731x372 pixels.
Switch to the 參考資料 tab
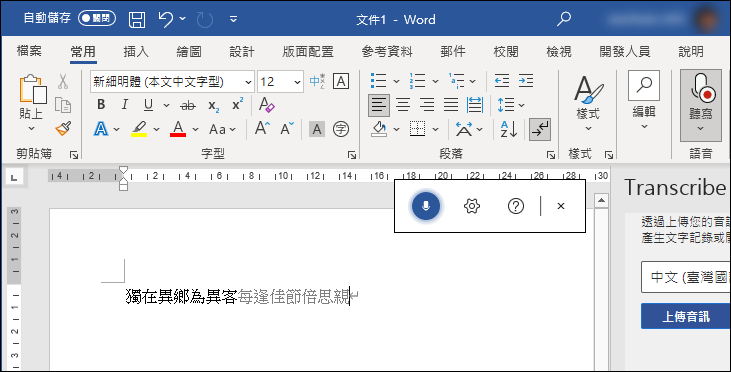click(387, 51)
